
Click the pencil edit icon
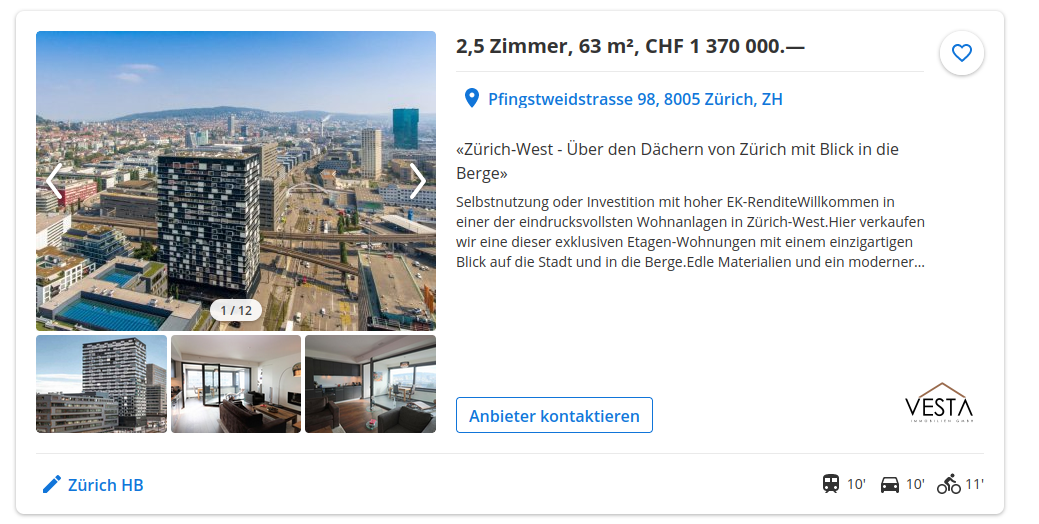[52, 484]
